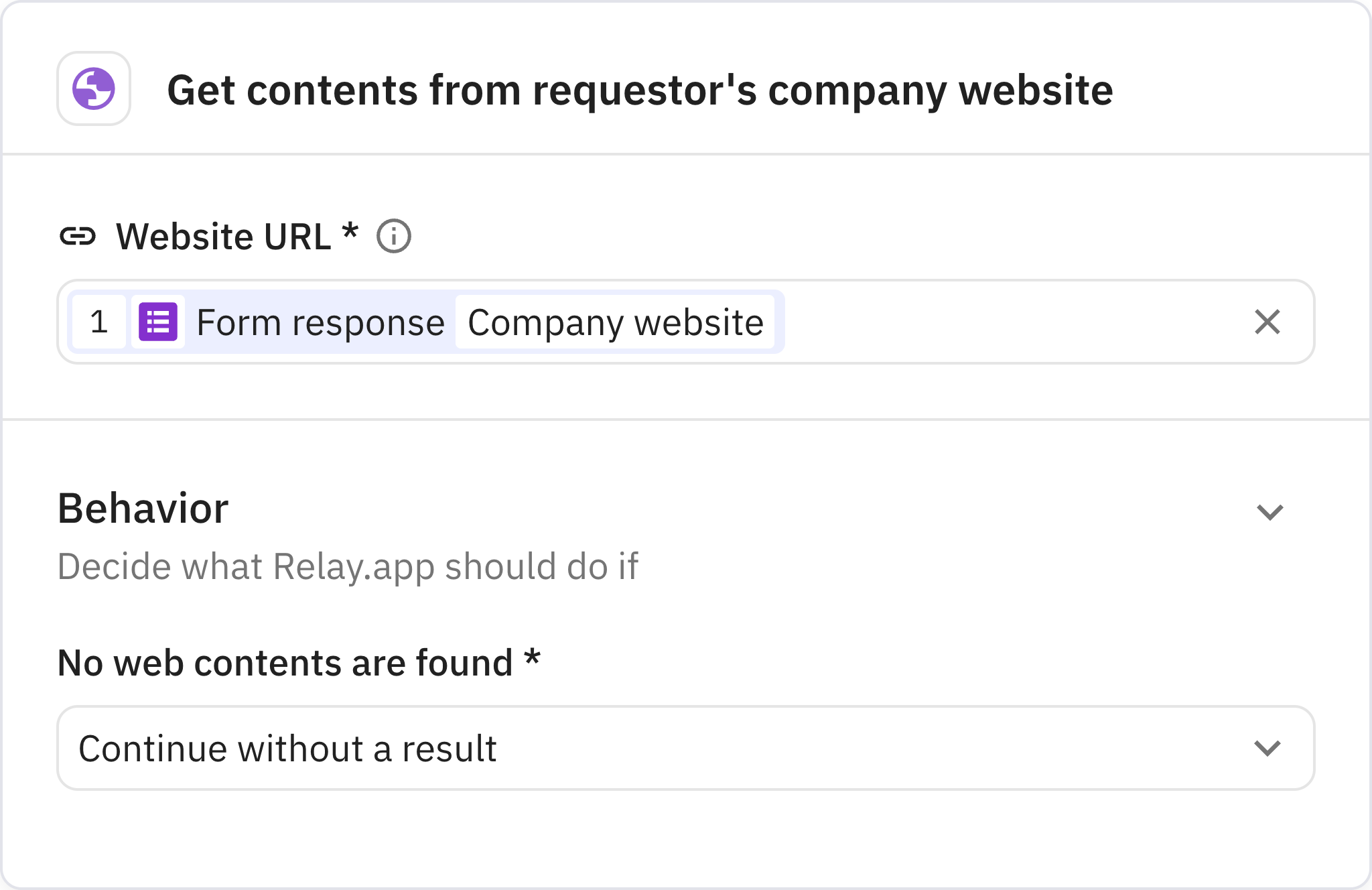Viewport: 1372px width, 890px height.
Task: Click the step number 1 badge
Action: click(99, 322)
